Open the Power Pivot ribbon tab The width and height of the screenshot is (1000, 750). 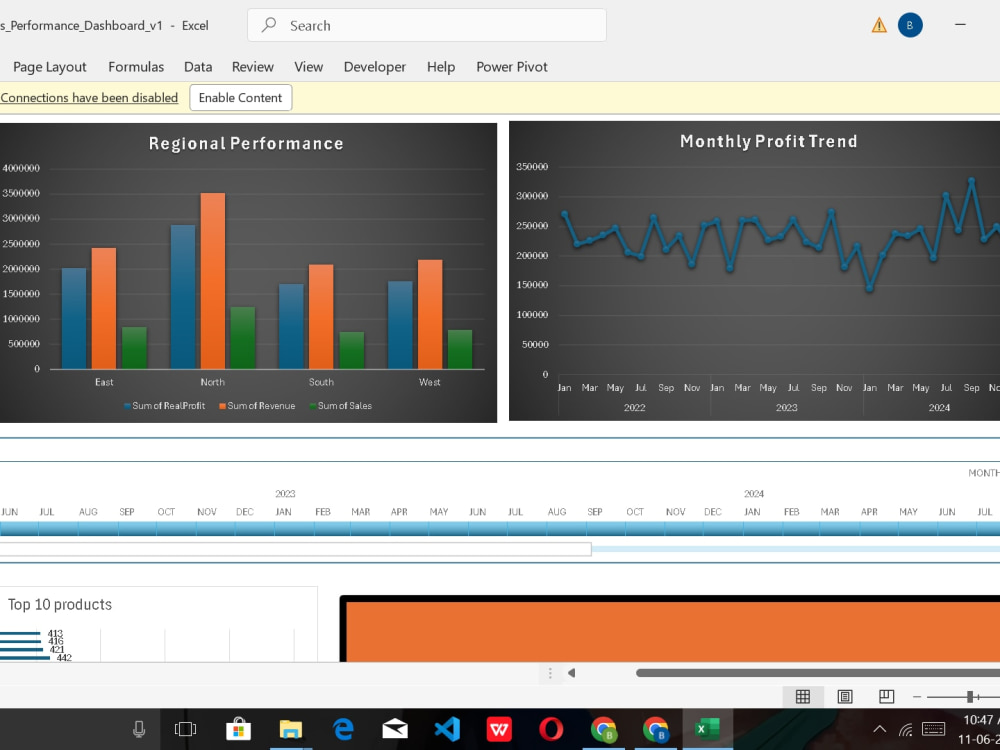pyautogui.click(x=511, y=67)
